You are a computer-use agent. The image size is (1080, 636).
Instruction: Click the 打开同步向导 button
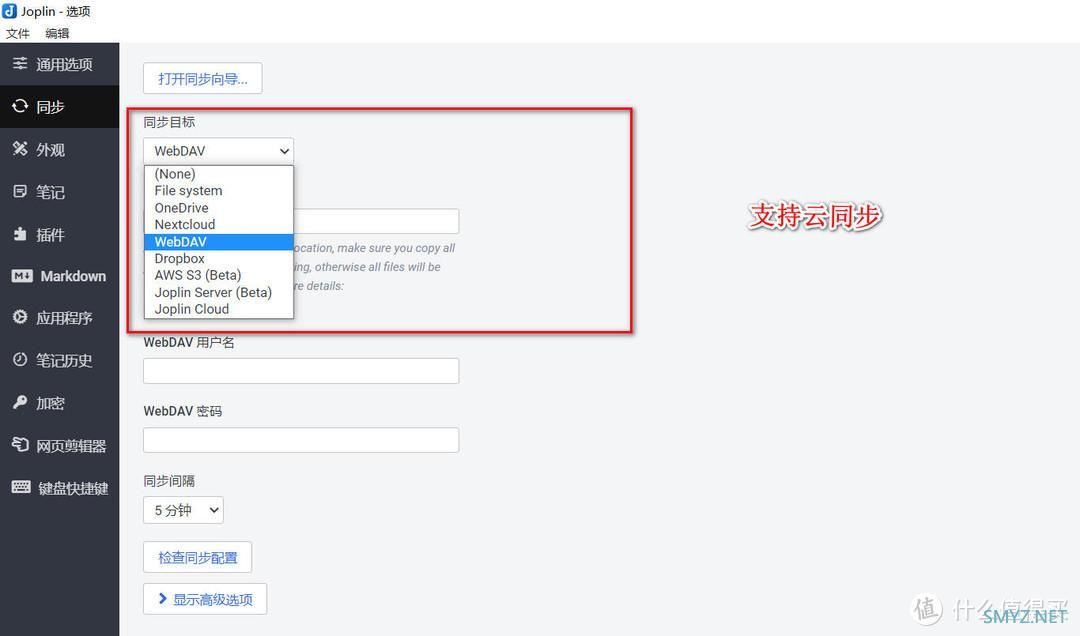[x=202, y=79]
